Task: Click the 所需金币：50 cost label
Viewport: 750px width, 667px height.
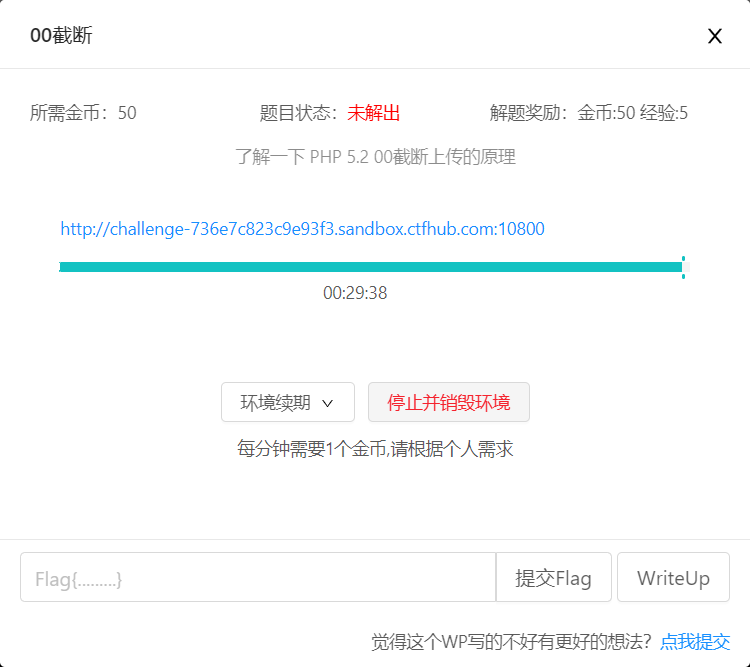Action: click(83, 113)
